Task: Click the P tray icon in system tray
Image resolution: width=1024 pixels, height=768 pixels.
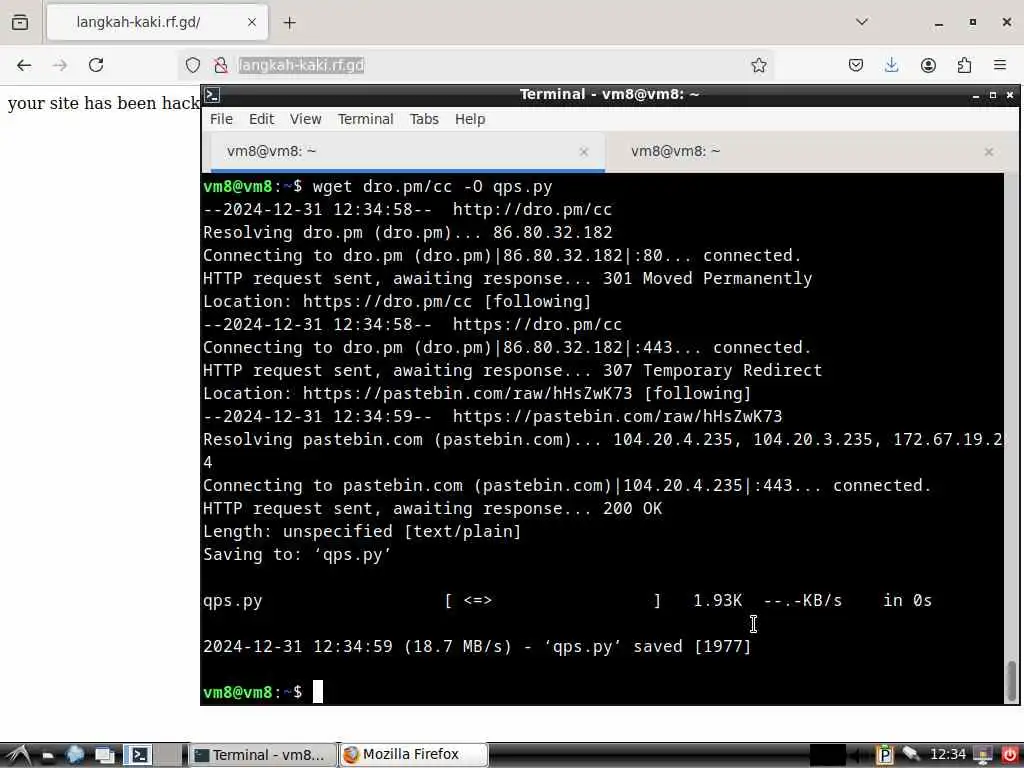Action: [x=885, y=755]
